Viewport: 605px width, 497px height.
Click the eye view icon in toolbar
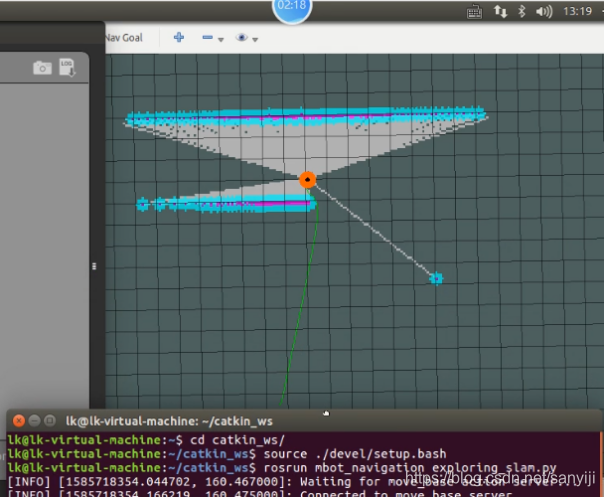(242, 37)
